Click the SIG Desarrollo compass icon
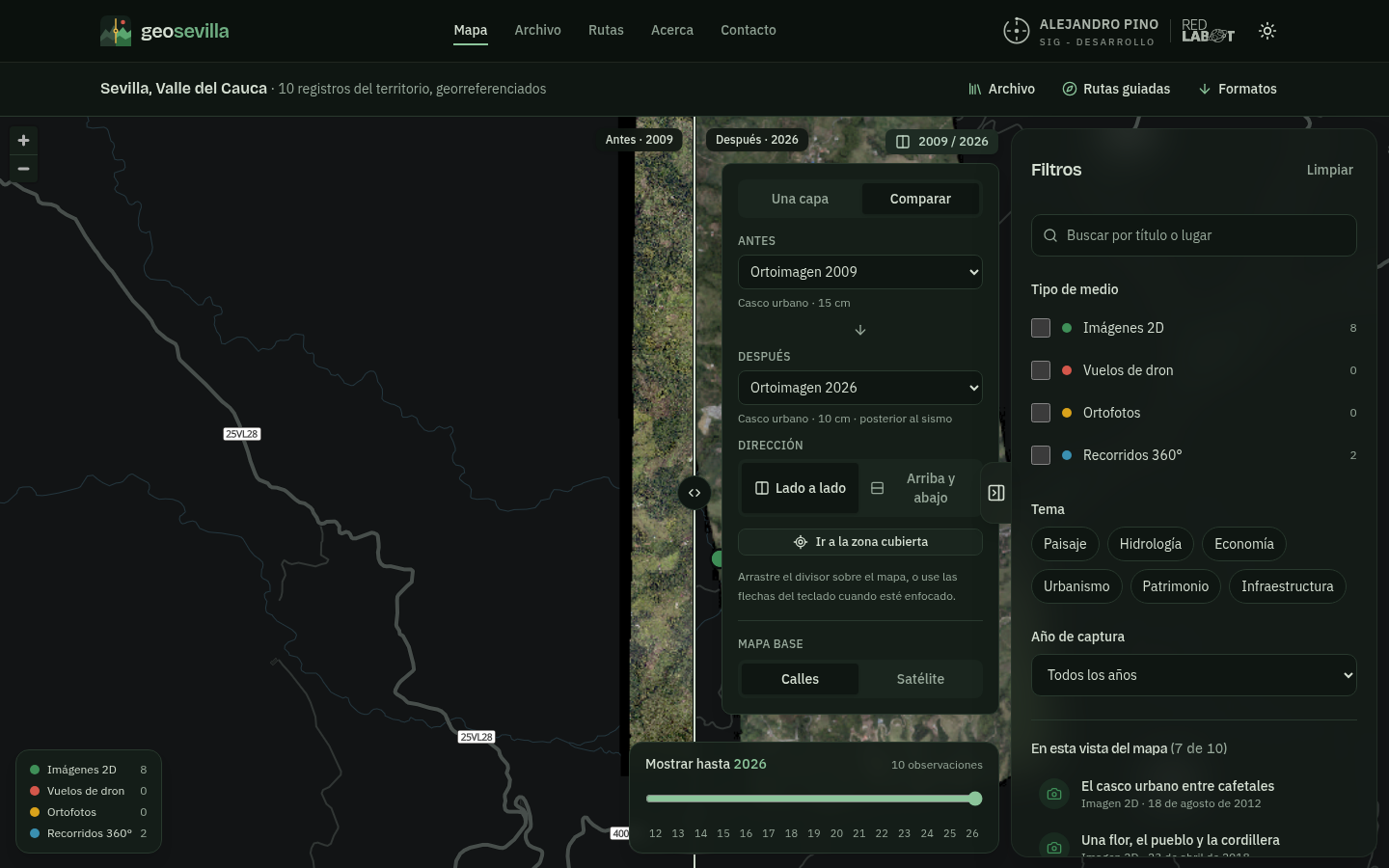The height and width of the screenshot is (868, 1389). click(x=1017, y=31)
